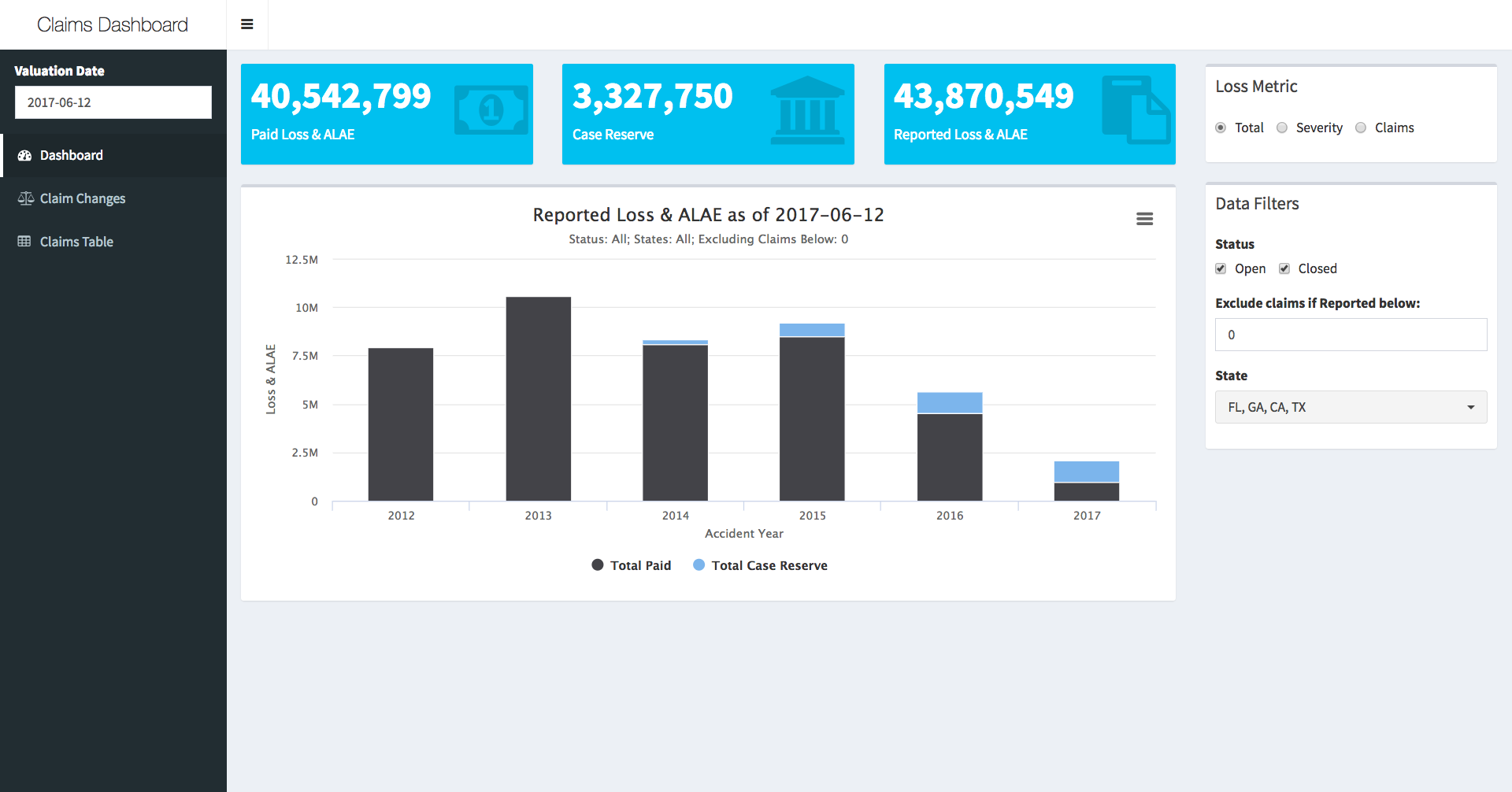Navigate to Claim Changes page

coord(82,198)
